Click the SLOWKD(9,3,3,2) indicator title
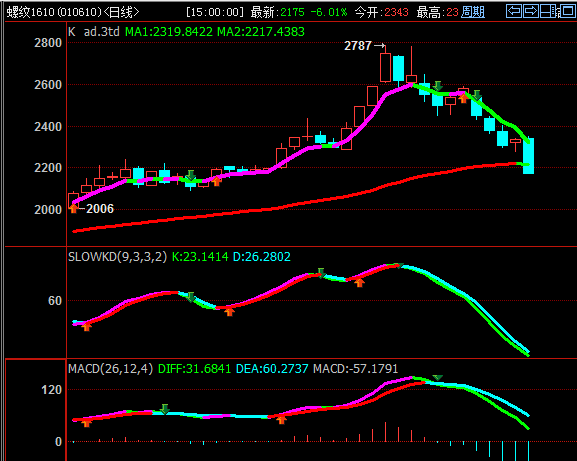The height and width of the screenshot is (461, 577). point(118,257)
